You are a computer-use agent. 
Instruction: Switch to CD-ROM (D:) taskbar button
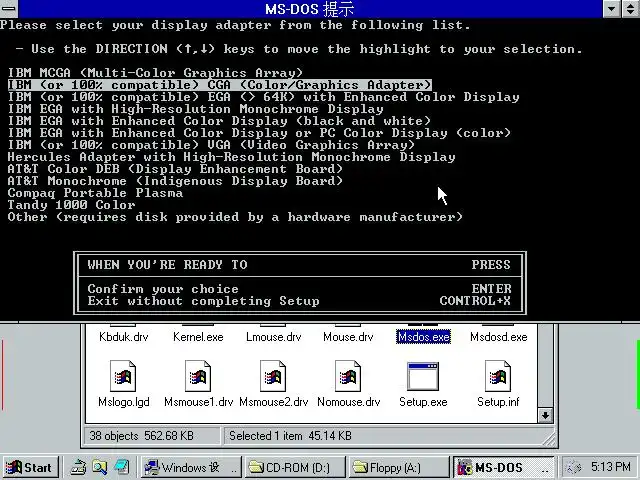click(x=295, y=467)
